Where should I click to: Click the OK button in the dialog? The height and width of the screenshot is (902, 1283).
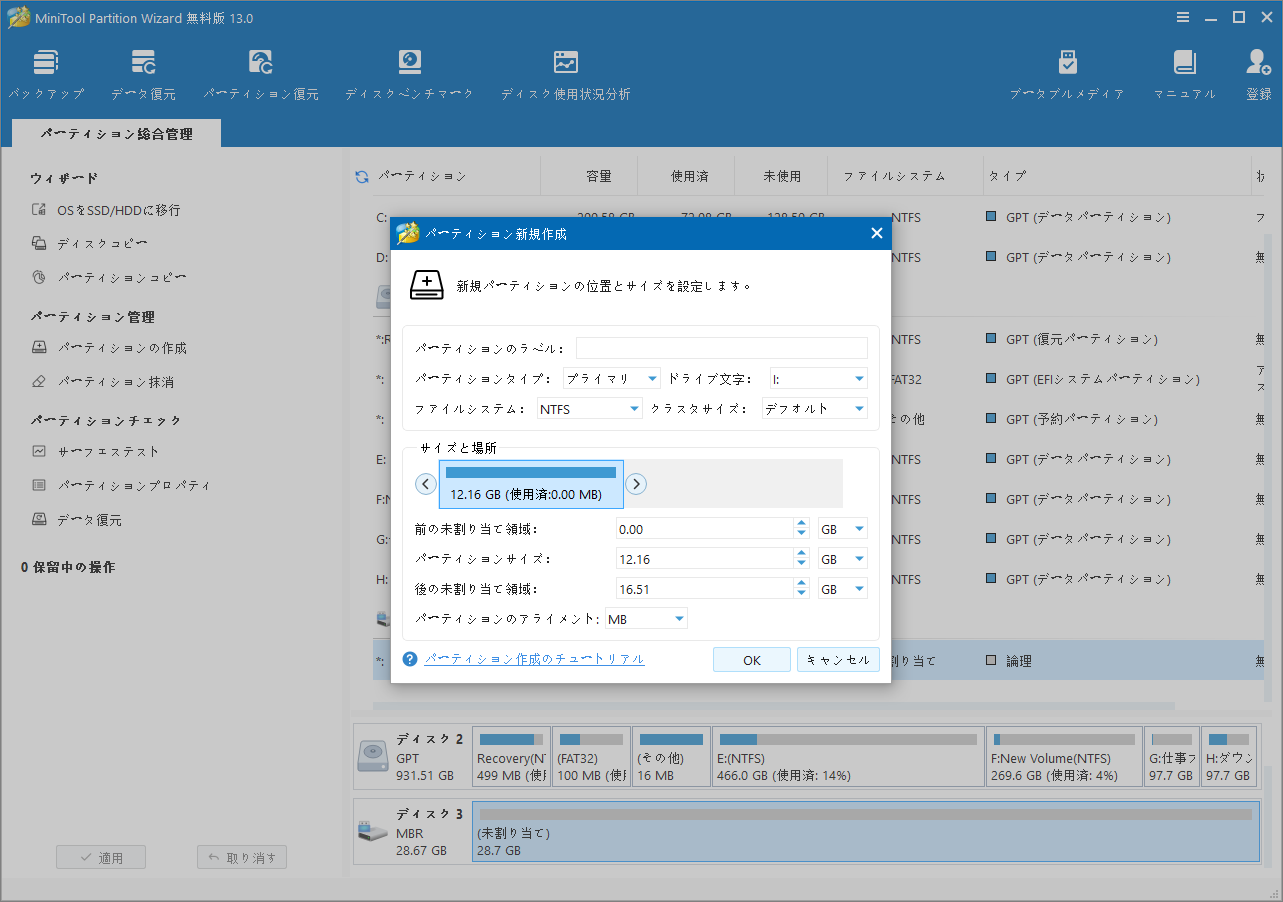click(x=751, y=659)
